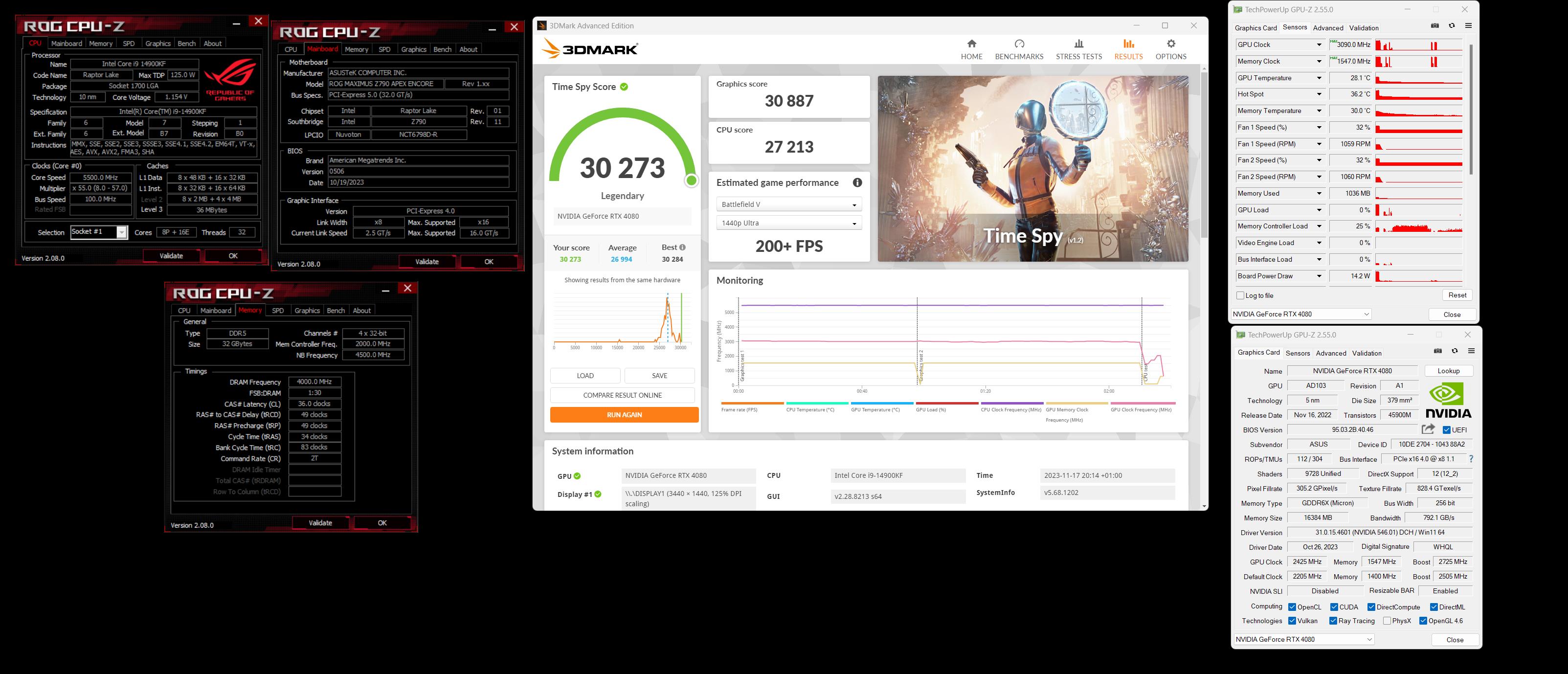Viewport: 1568px width, 674px height.
Task: Click the NVIDIA logo in GPU-Z
Action: (1448, 401)
